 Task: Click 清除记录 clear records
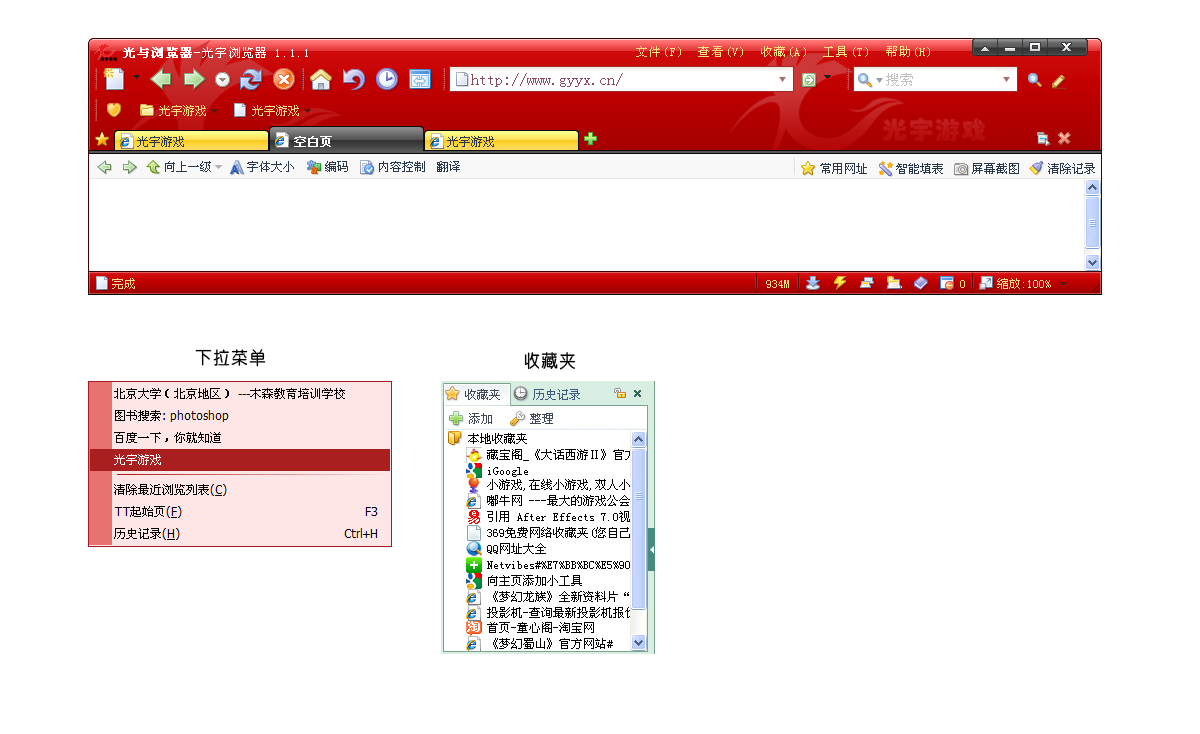1063,169
